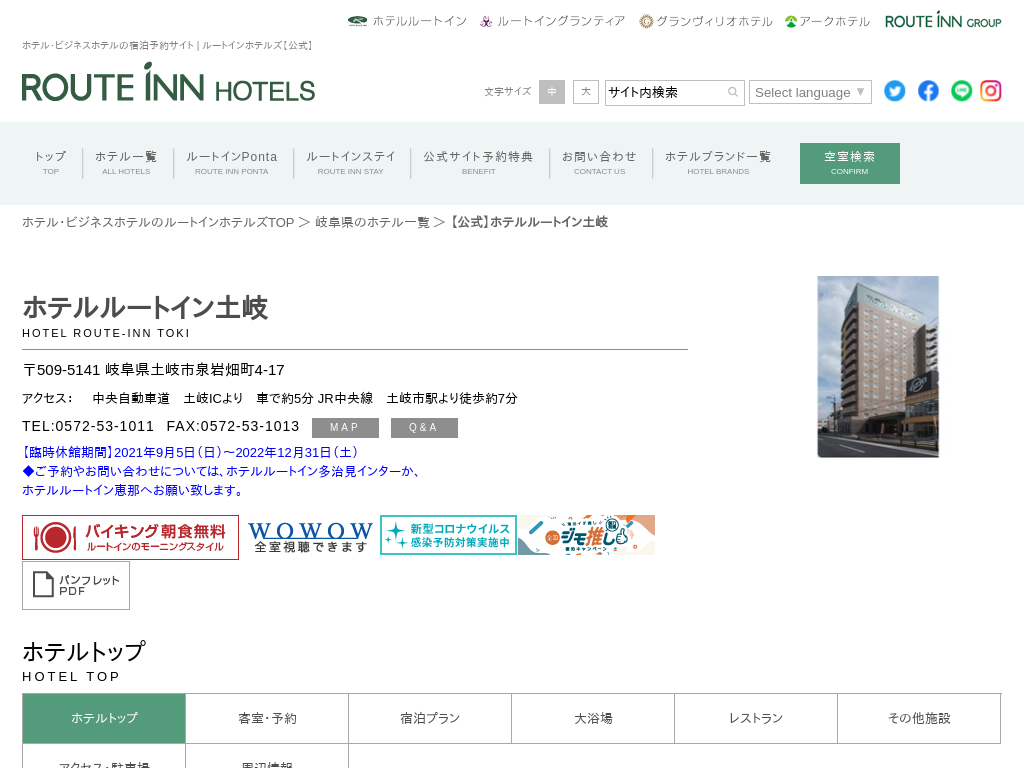The width and height of the screenshot is (1024, 768).
Task: Select the その他施設 tab
Action: point(919,718)
